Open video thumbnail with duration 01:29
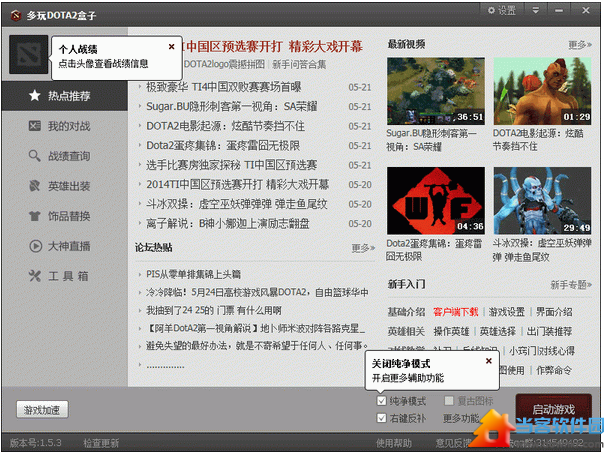Viewport: 604px width, 454px height. pyautogui.click(x=542, y=91)
